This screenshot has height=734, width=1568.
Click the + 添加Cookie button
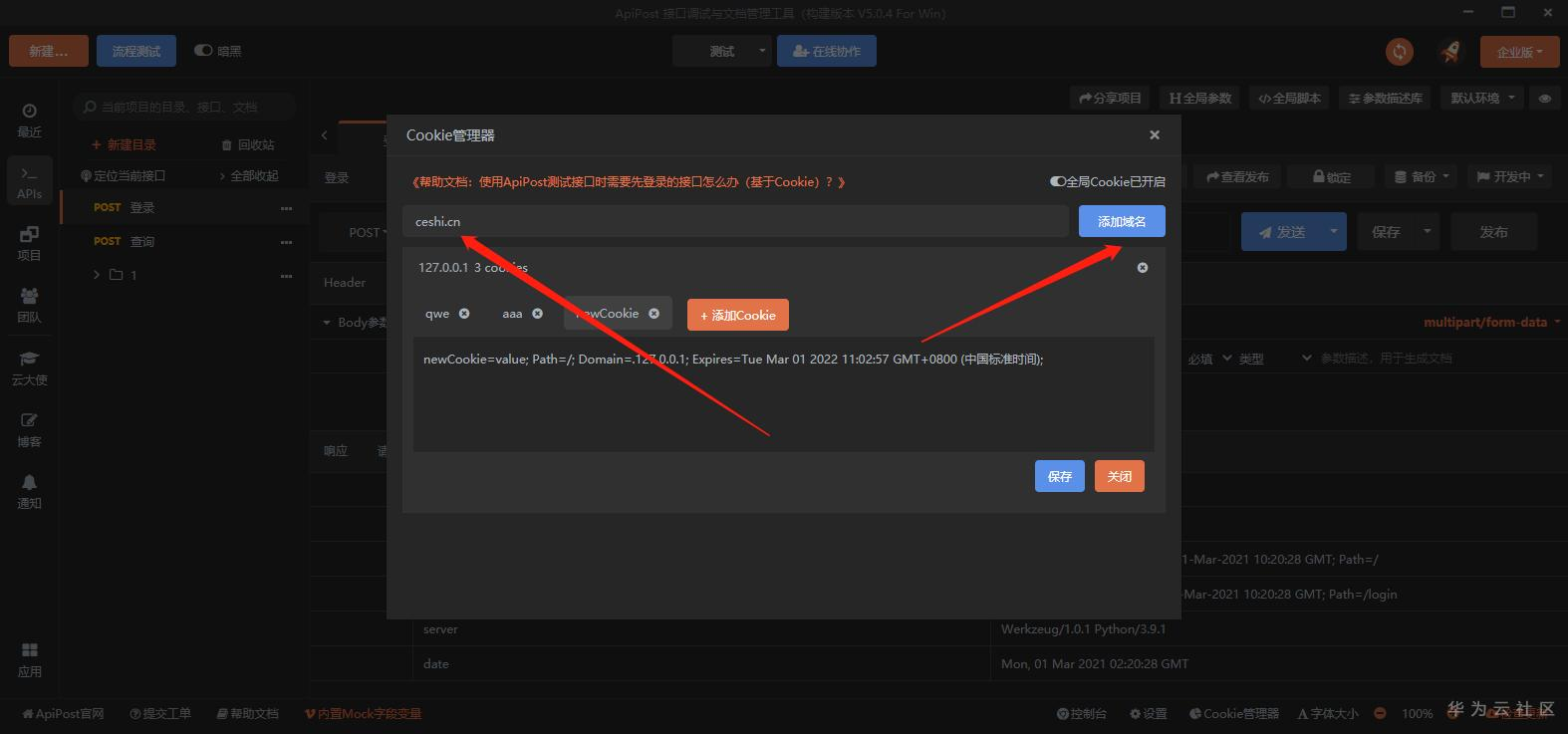tap(738, 315)
